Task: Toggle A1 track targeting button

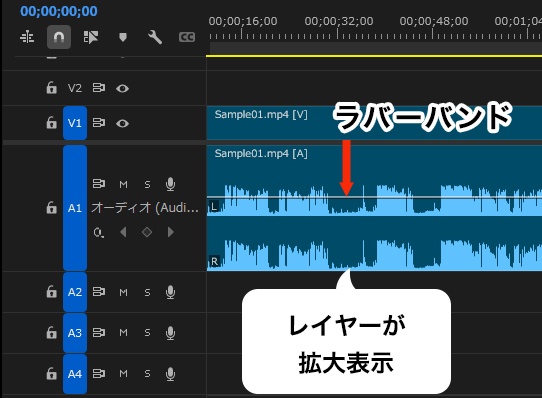Action: click(75, 208)
